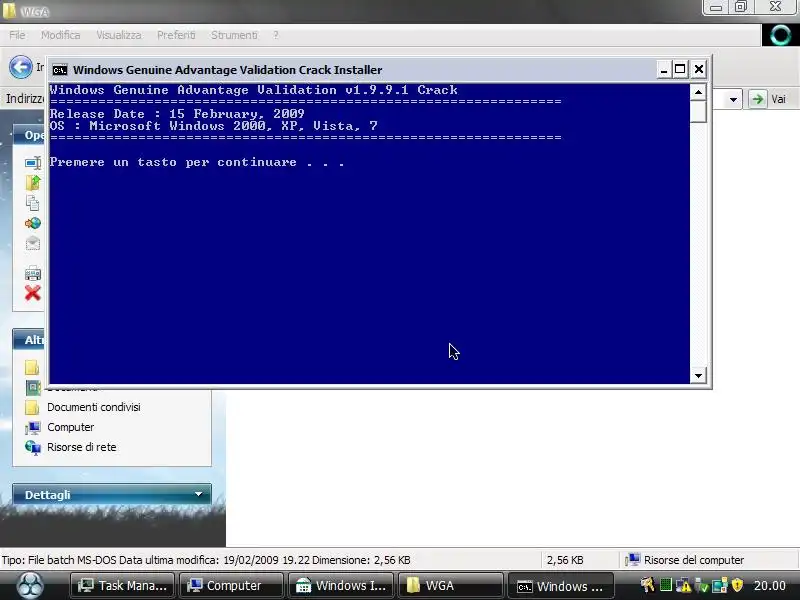Viewport: 800px width, 600px height.
Task: Click the Risorse del computer status icon
Action: pyautogui.click(x=633, y=560)
